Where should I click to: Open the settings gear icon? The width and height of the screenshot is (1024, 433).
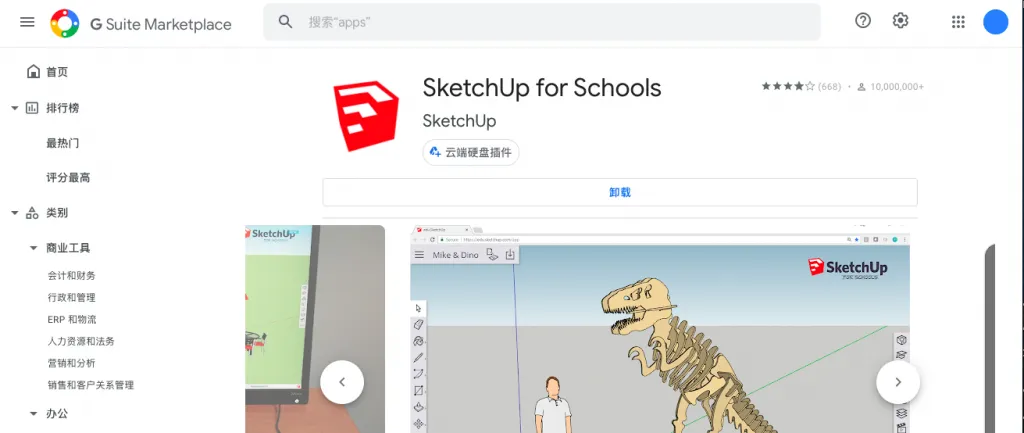[900, 21]
